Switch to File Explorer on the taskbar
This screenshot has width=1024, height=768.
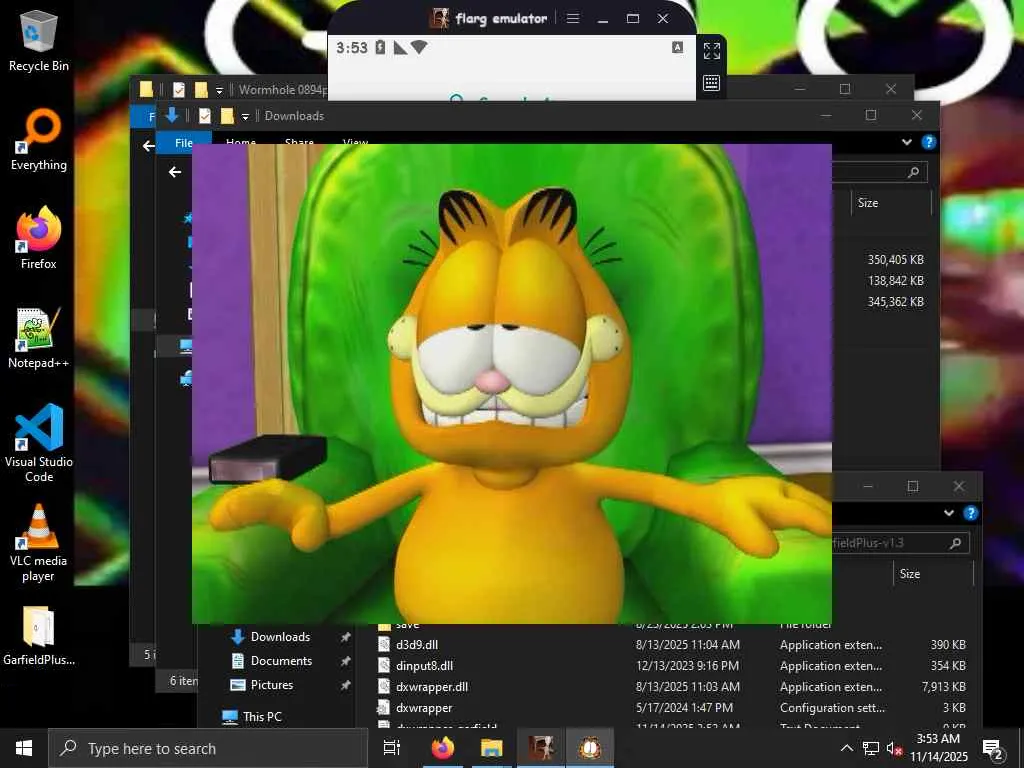click(492, 748)
